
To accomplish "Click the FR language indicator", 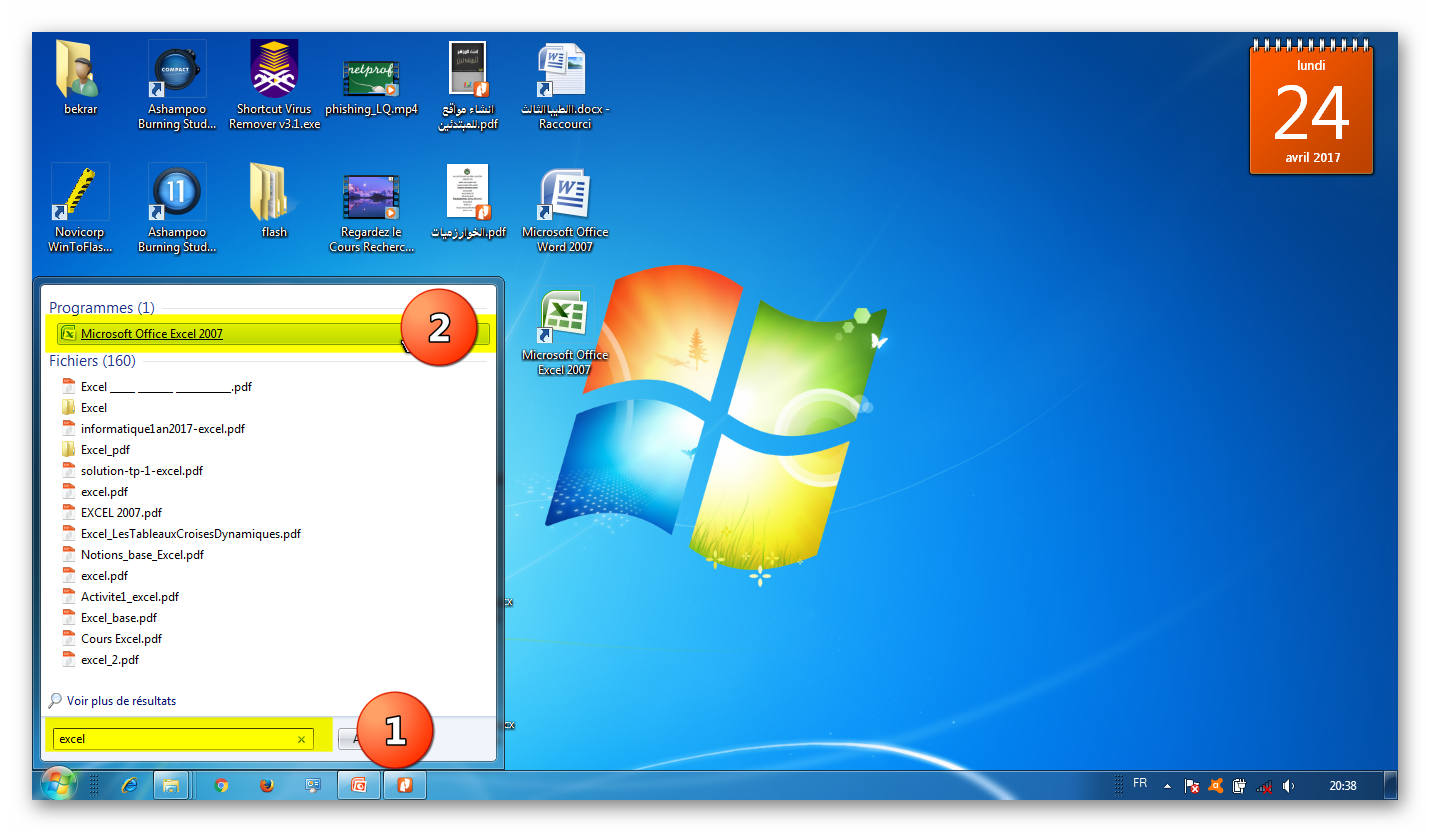I will click(x=1139, y=784).
